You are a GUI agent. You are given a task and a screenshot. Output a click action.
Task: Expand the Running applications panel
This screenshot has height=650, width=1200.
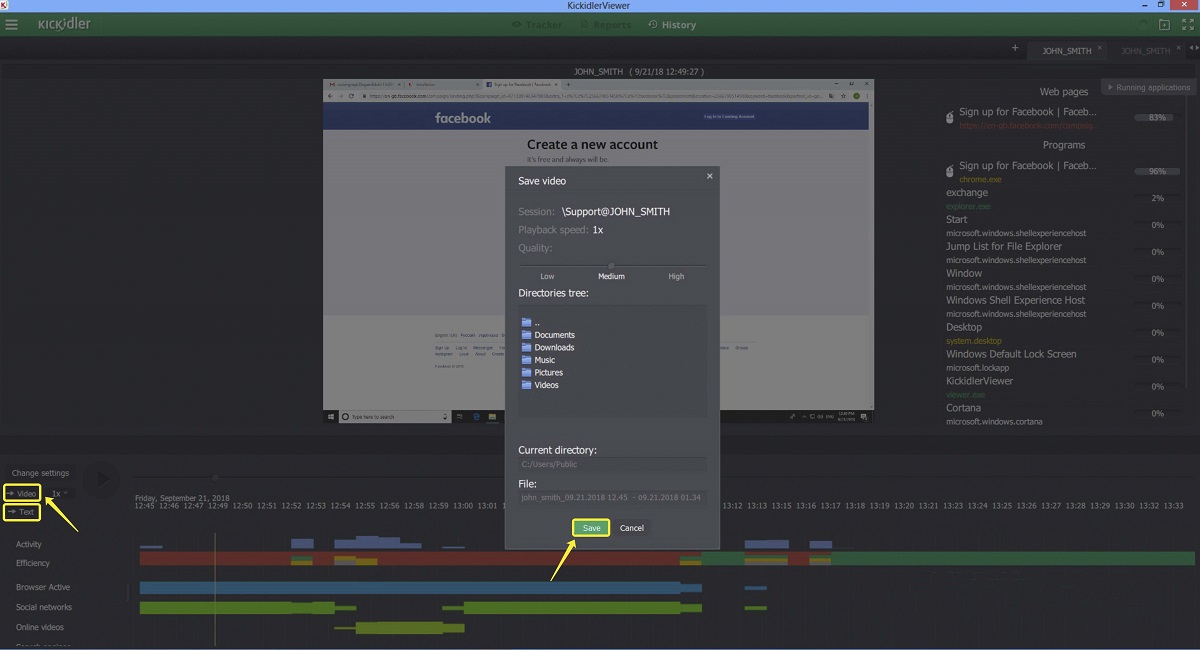click(1148, 87)
